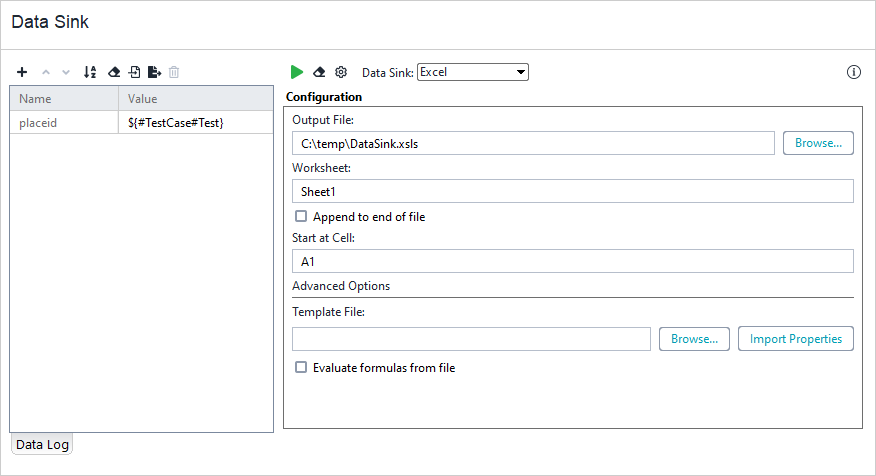Select the ${#TestCase#Test} value cell
Image resolution: width=876 pixels, height=476 pixels.
pos(196,122)
